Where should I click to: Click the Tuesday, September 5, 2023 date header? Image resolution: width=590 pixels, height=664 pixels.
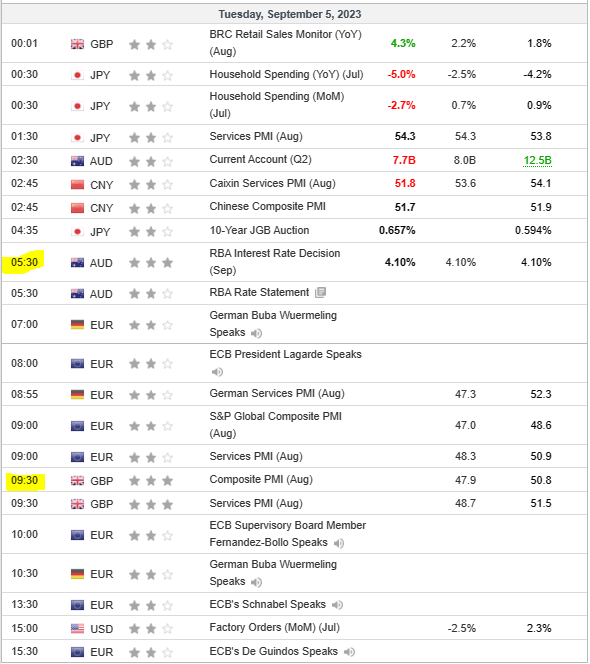point(290,14)
